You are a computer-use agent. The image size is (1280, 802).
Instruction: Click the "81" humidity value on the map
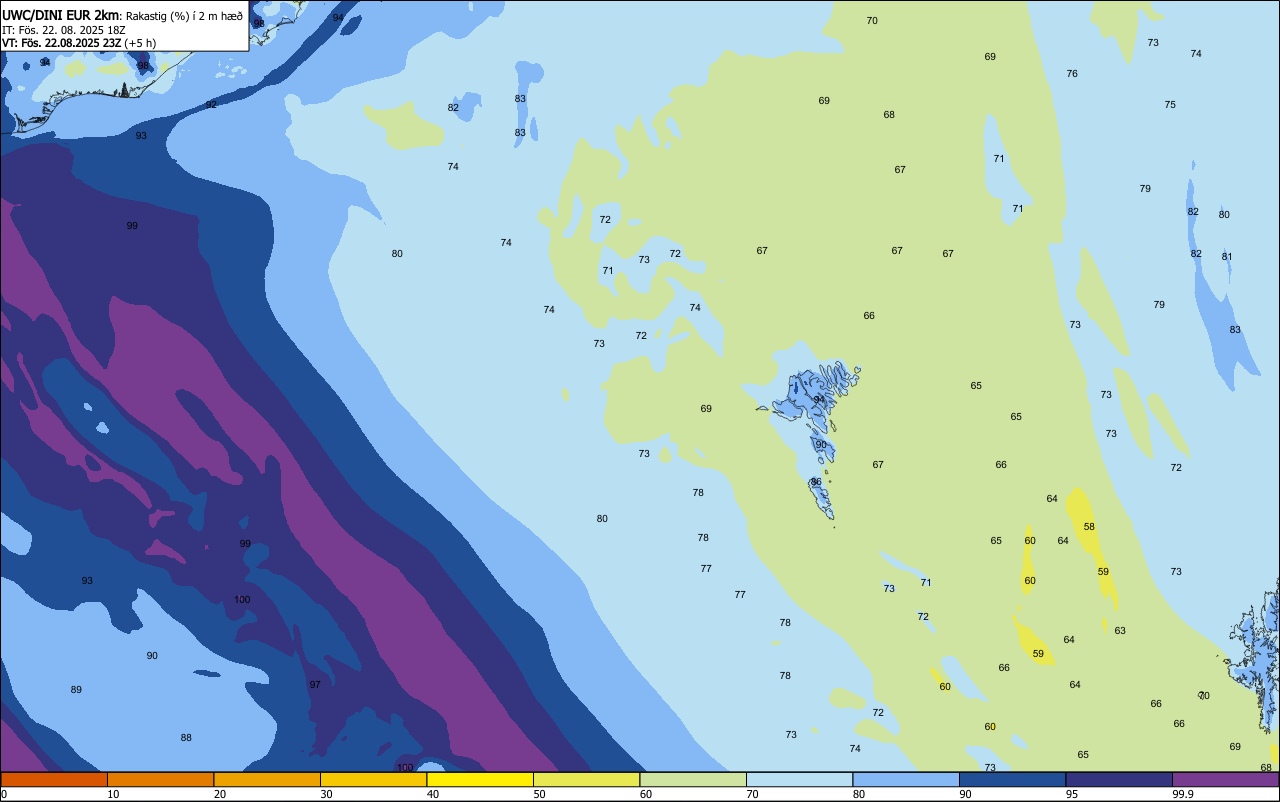pos(1227,257)
